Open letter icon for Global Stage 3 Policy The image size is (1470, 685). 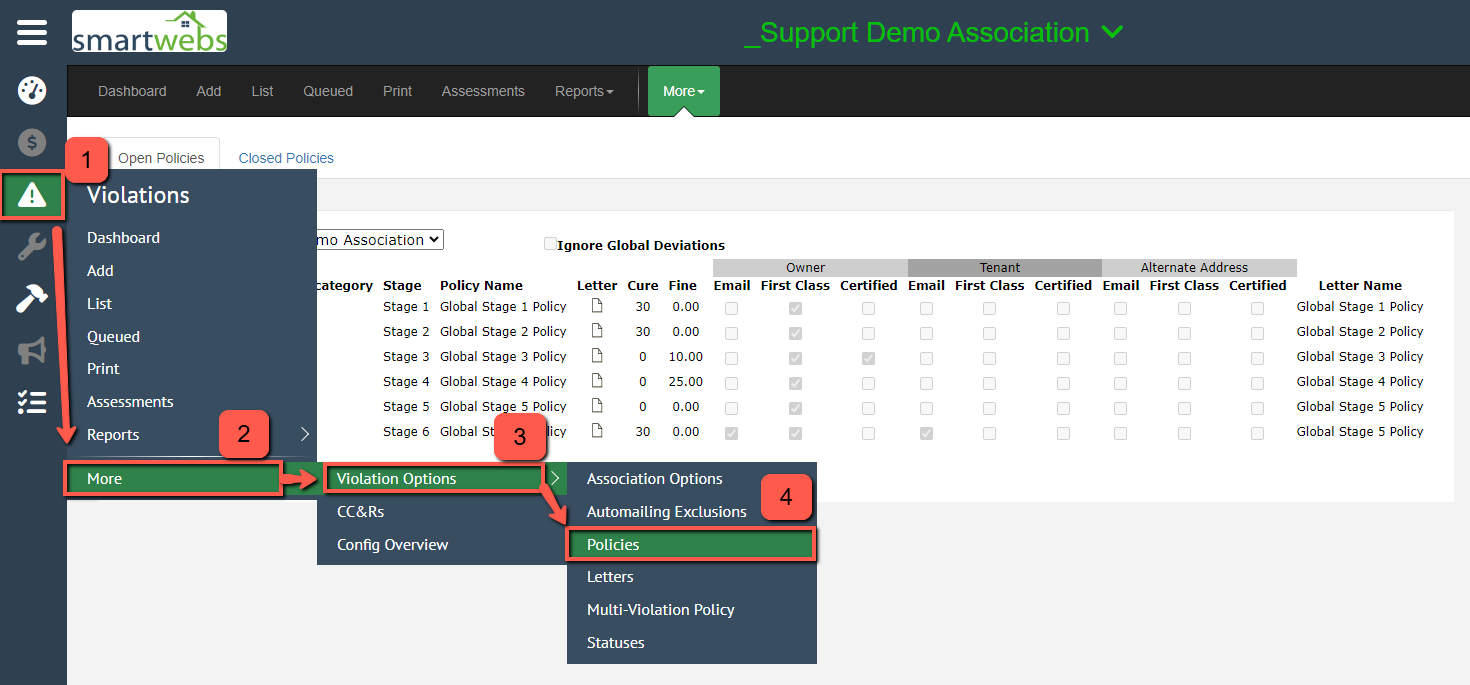click(597, 356)
